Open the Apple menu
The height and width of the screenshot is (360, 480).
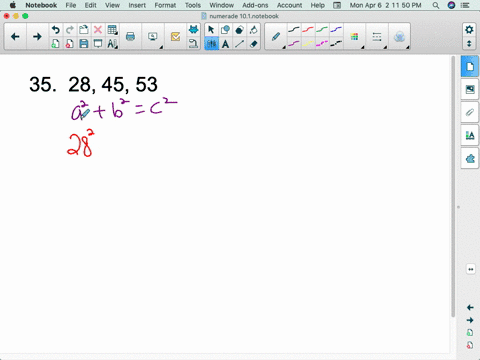tap(13, 5)
